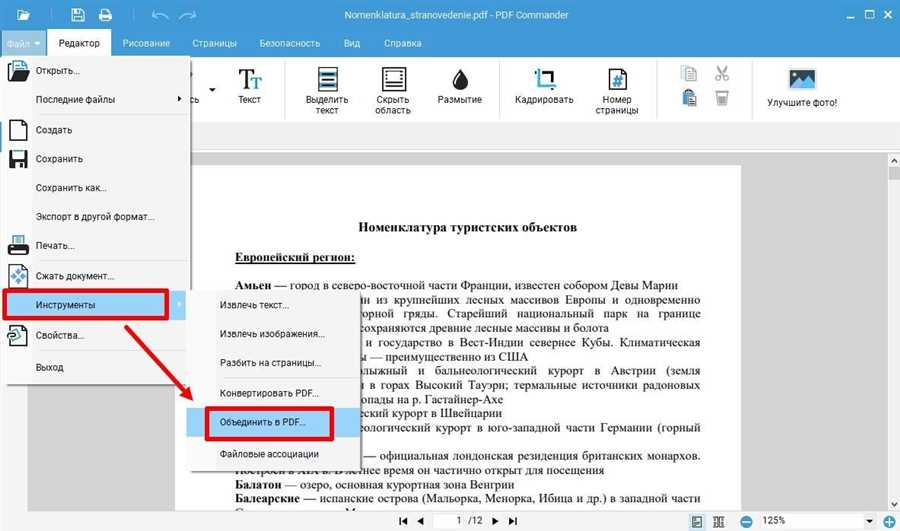The width and height of the screenshot is (900, 531).
Task: Choose Экспорт в другой формат...
Action: click(x=98, y=217)
